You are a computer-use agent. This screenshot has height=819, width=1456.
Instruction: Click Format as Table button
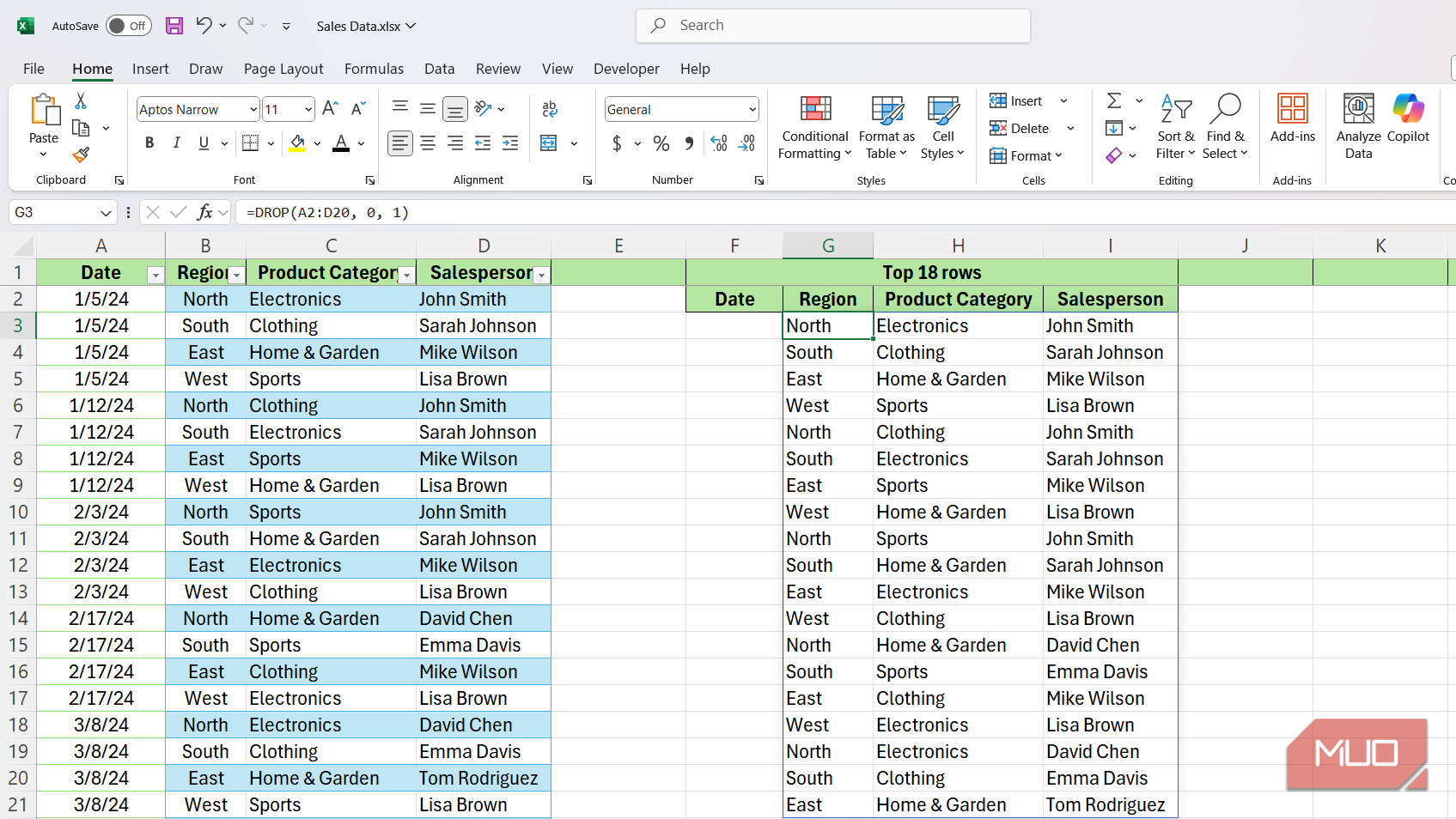click(886, 126)
